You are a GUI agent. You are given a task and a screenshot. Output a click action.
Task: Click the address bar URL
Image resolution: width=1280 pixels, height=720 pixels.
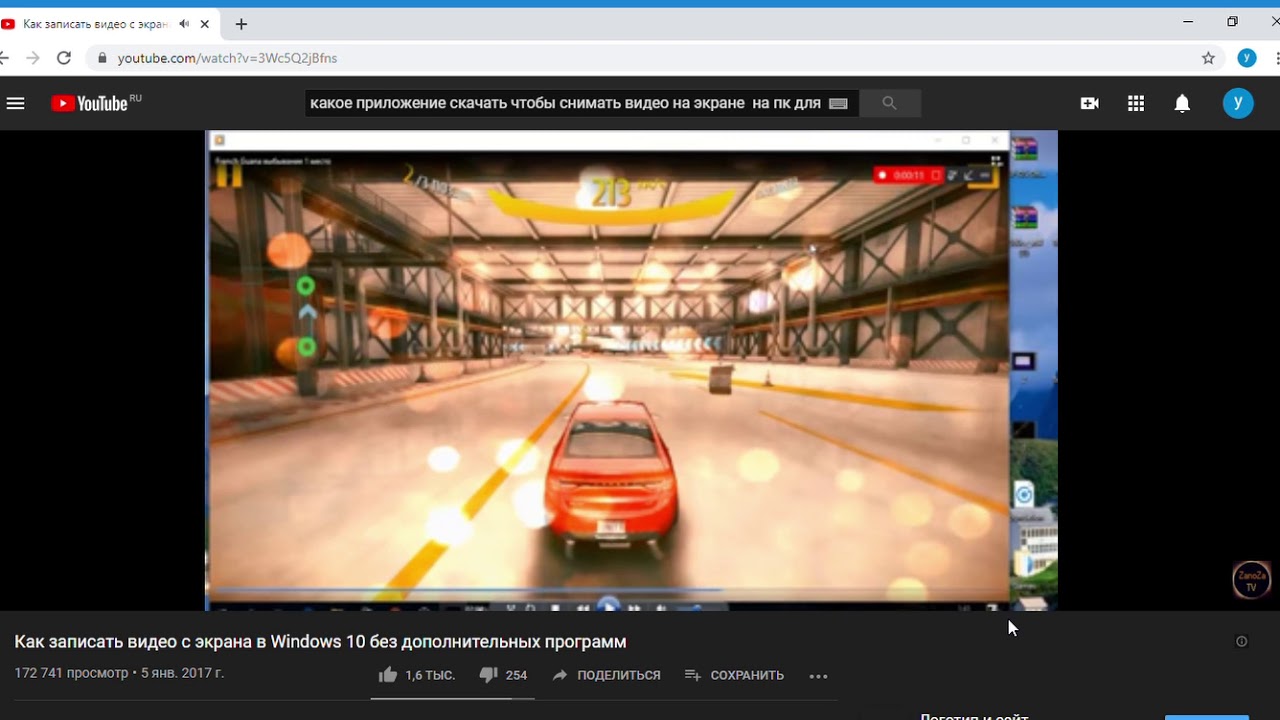point(227,58)
